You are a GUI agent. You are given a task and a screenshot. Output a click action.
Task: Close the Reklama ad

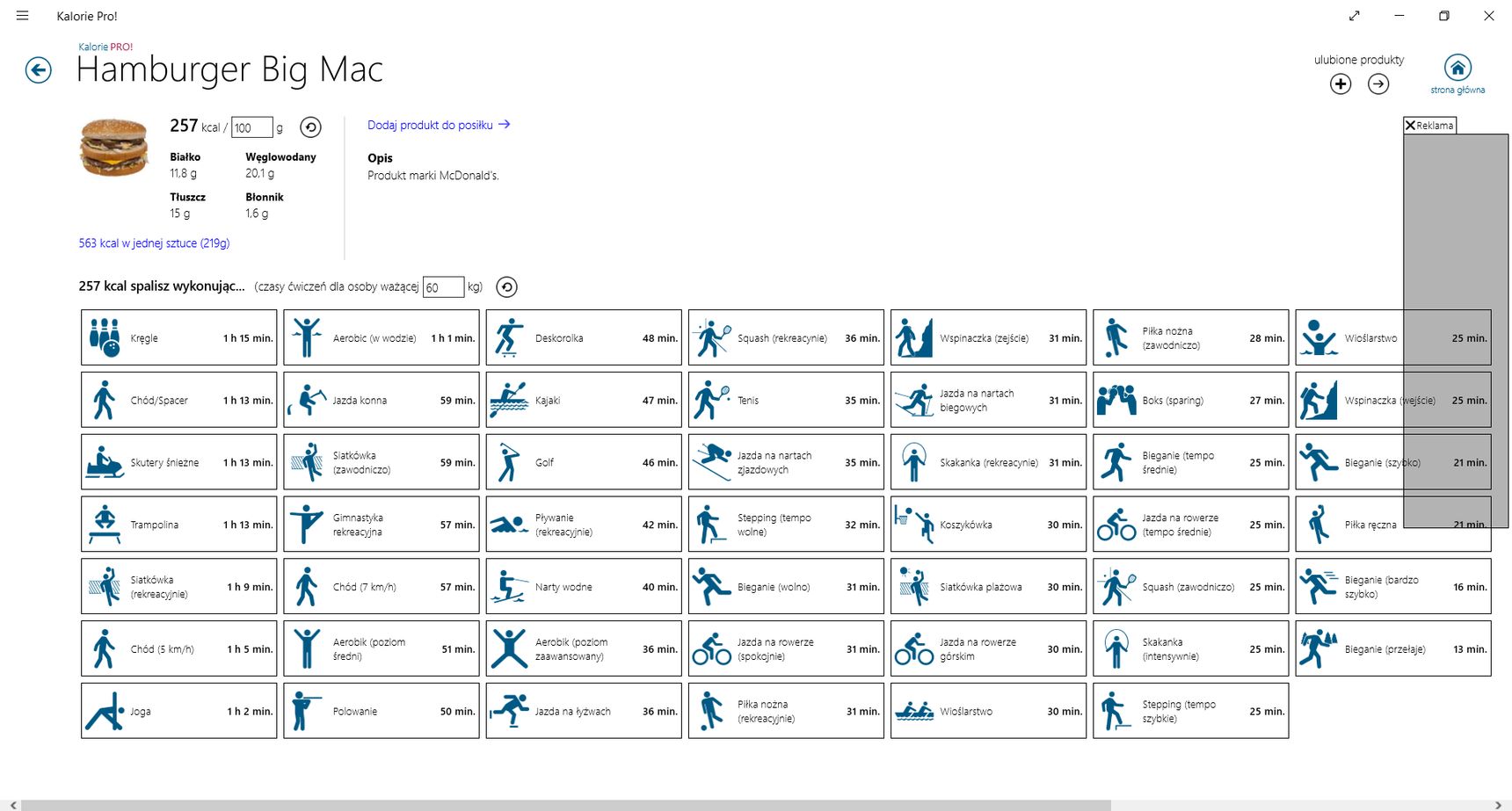click(1410, 126)
